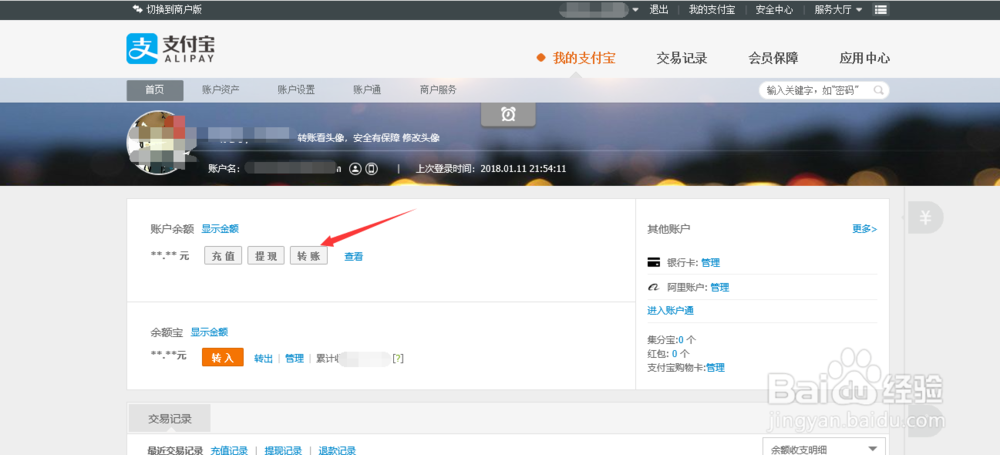Click 退款记录 link

(337, 451)
